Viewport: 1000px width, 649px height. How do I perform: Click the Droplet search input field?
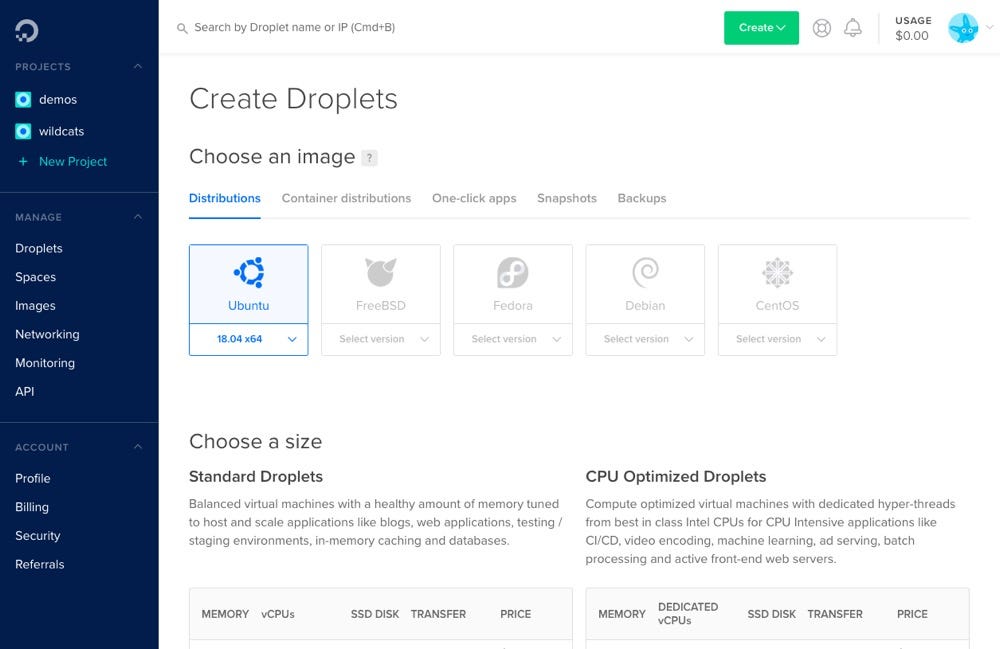300,28
